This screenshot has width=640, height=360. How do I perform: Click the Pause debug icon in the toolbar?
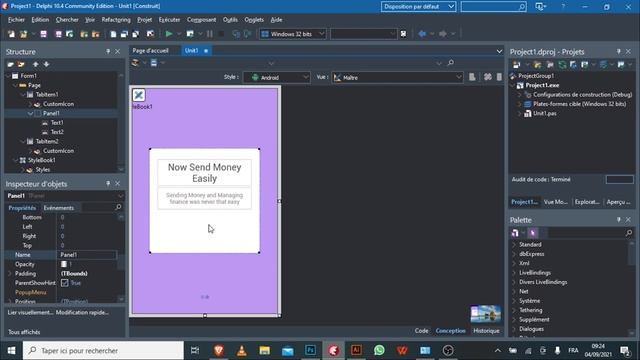209,34
